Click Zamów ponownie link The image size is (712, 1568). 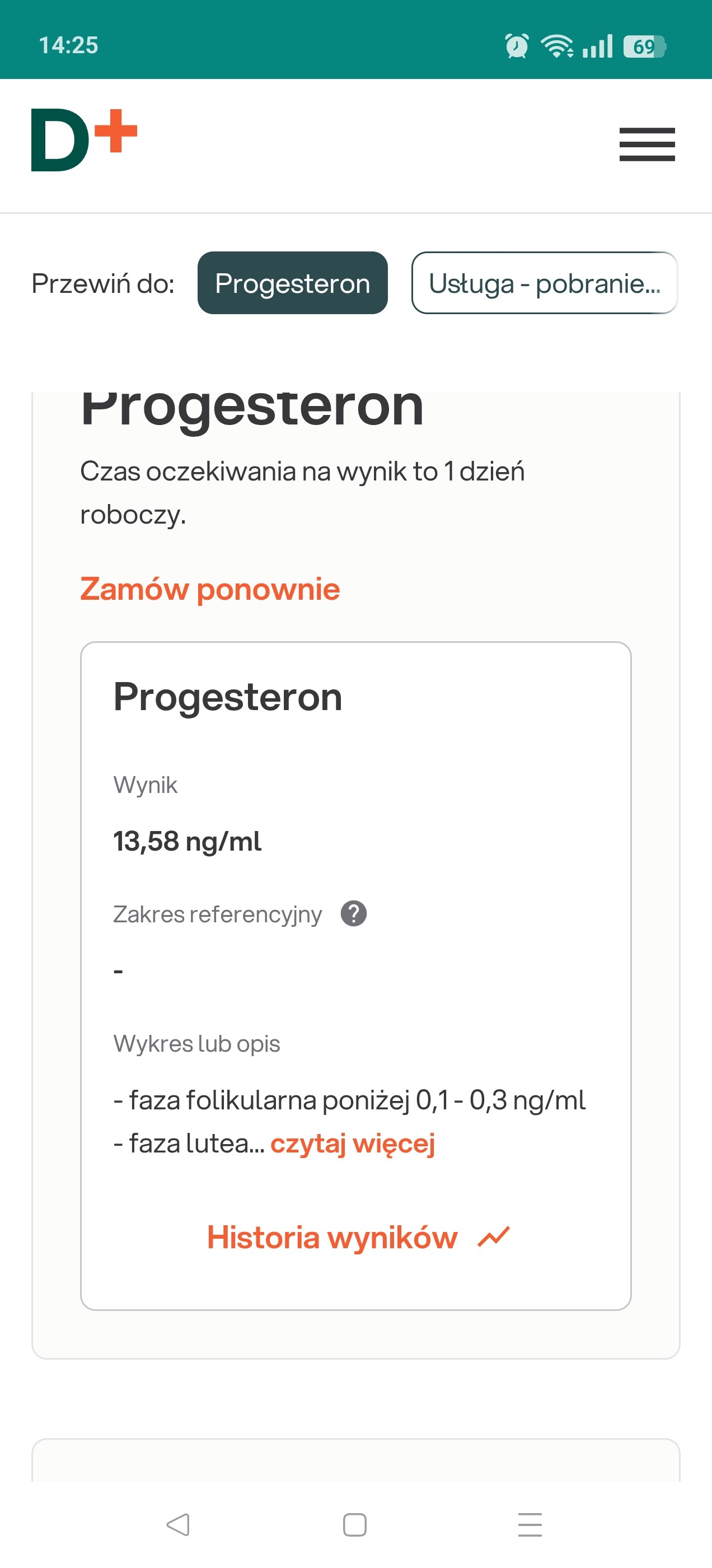[x=210, y=589]
